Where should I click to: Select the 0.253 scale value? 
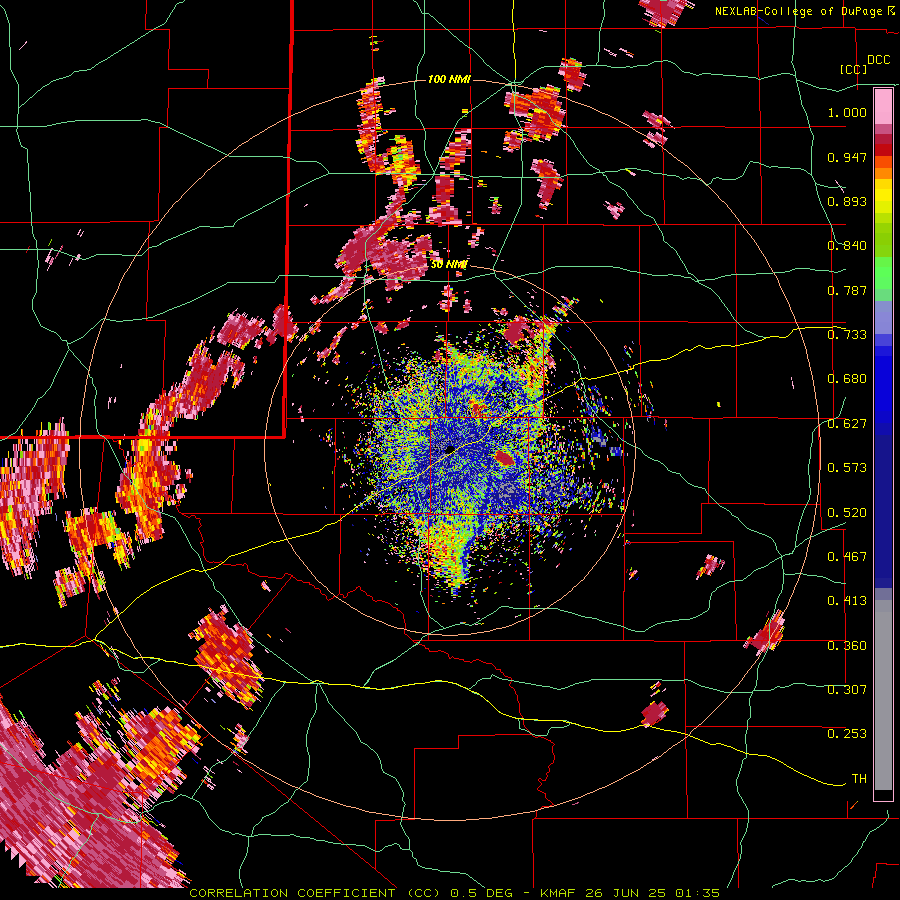(x=847, y=734)
